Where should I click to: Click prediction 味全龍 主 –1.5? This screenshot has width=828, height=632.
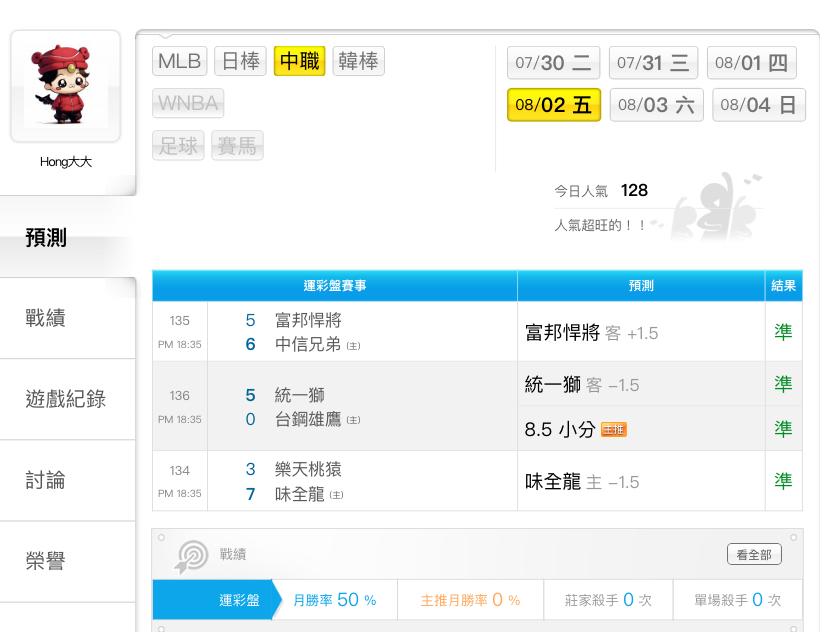[x=582, y=482]
